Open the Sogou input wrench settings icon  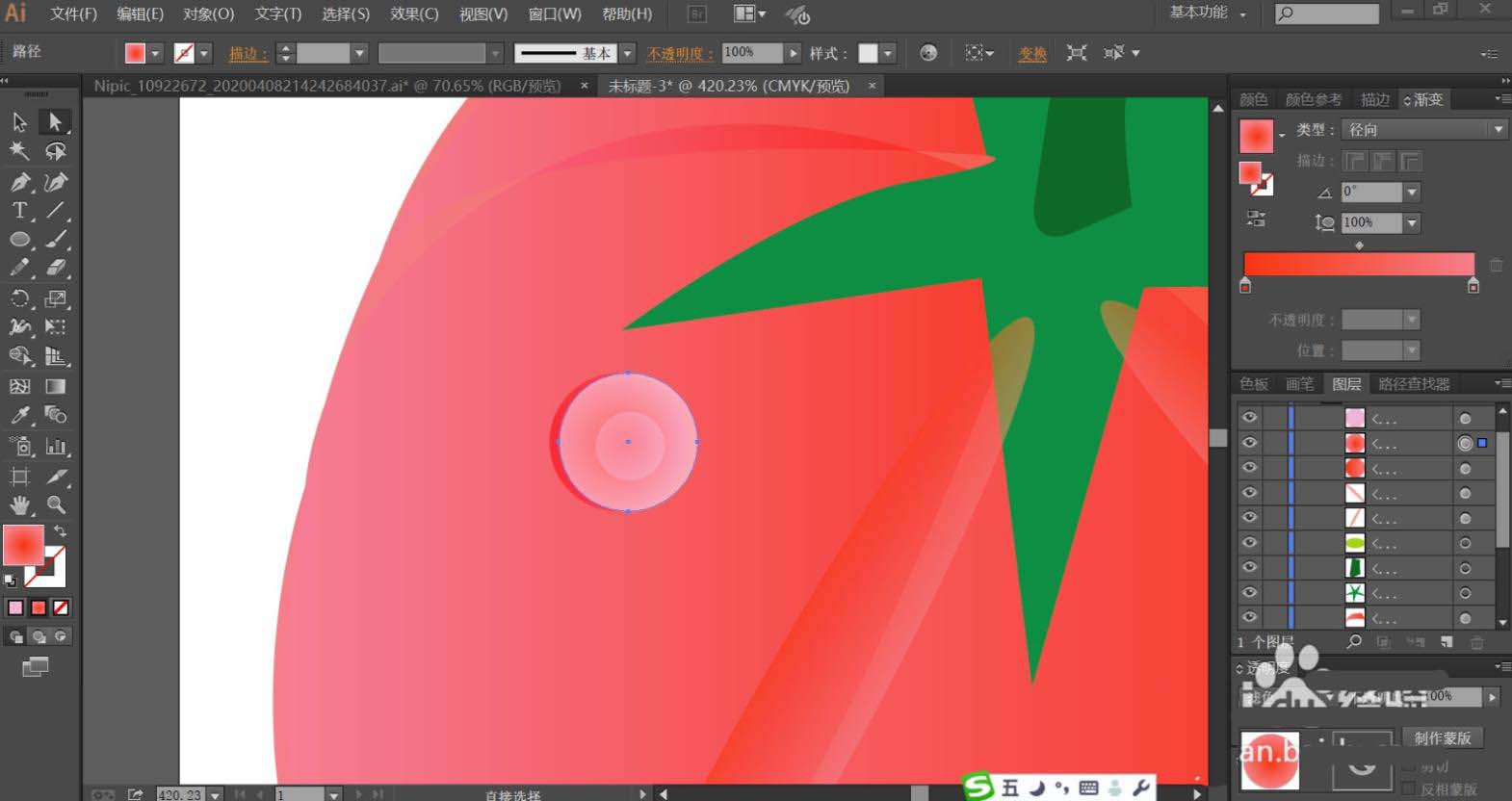click(1141, 788)
